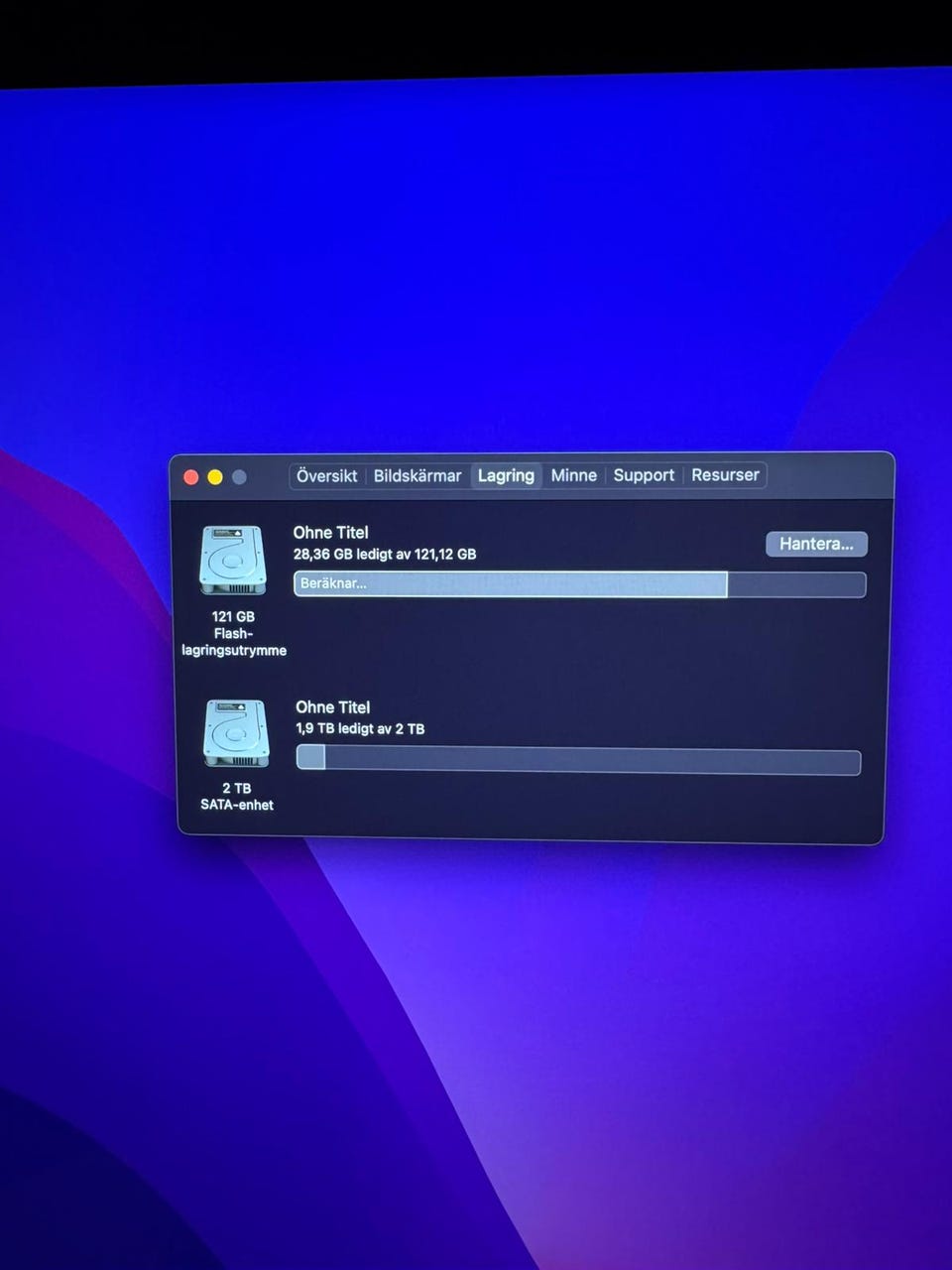Switch to the Översikt tab
This screenshot has width=952, height=1270.
tap(326, 476)
